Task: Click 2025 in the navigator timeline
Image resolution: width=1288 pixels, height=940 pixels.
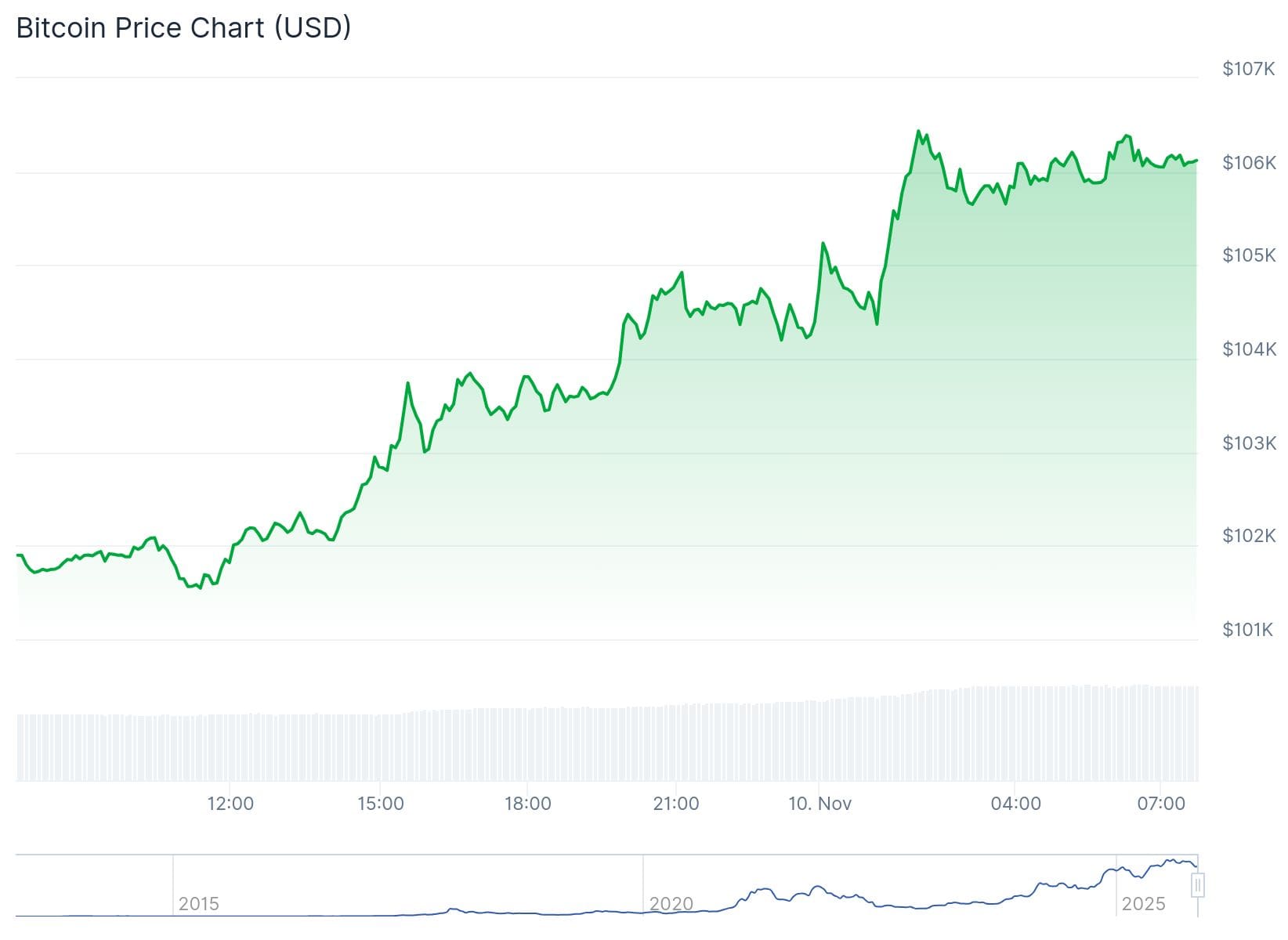Action: tap(1143, 904)
